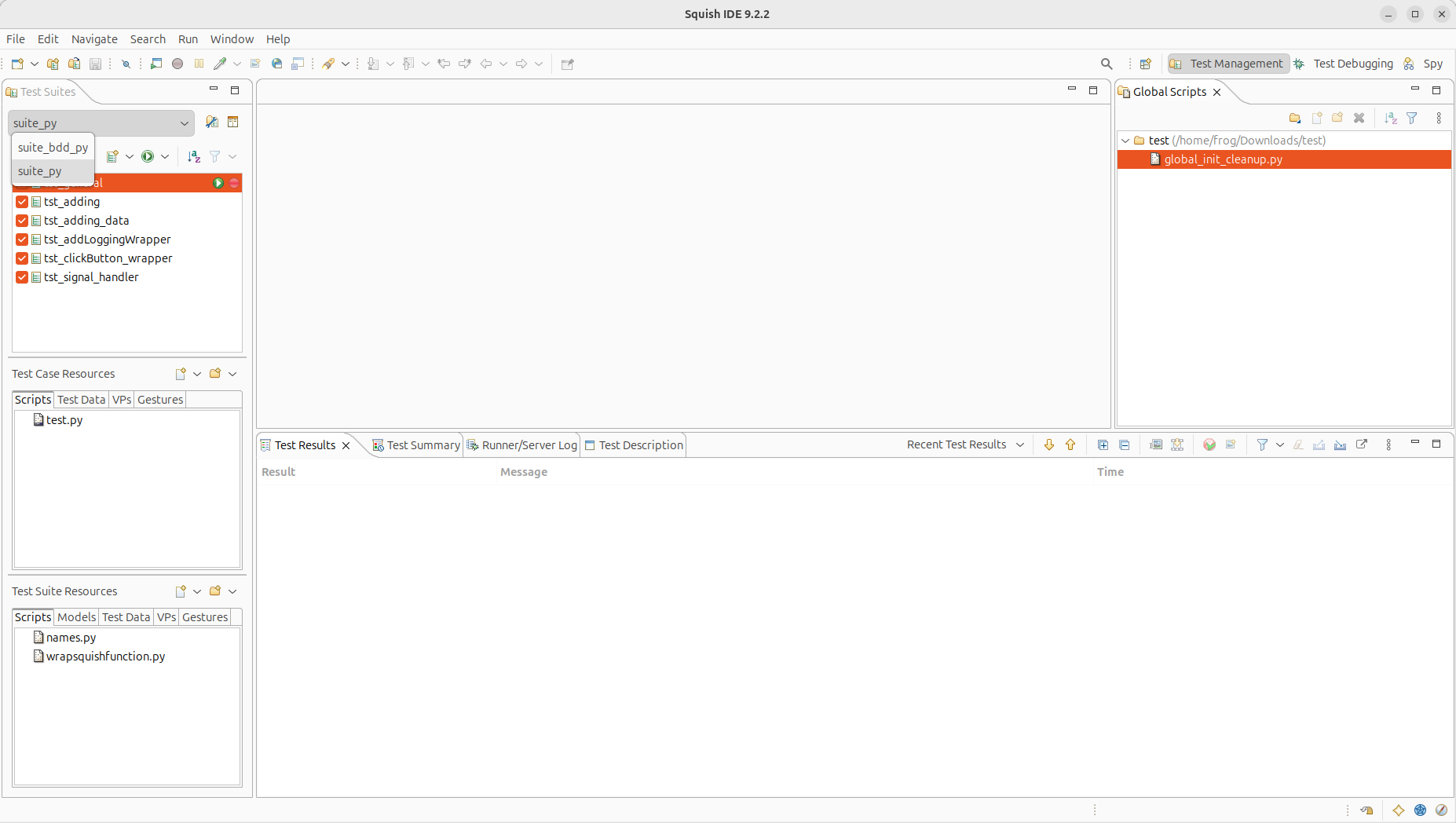This screenshot has height=823, width=1456.
Task: Click the eyedropper pick tool icon
Action: pos(220,64)
